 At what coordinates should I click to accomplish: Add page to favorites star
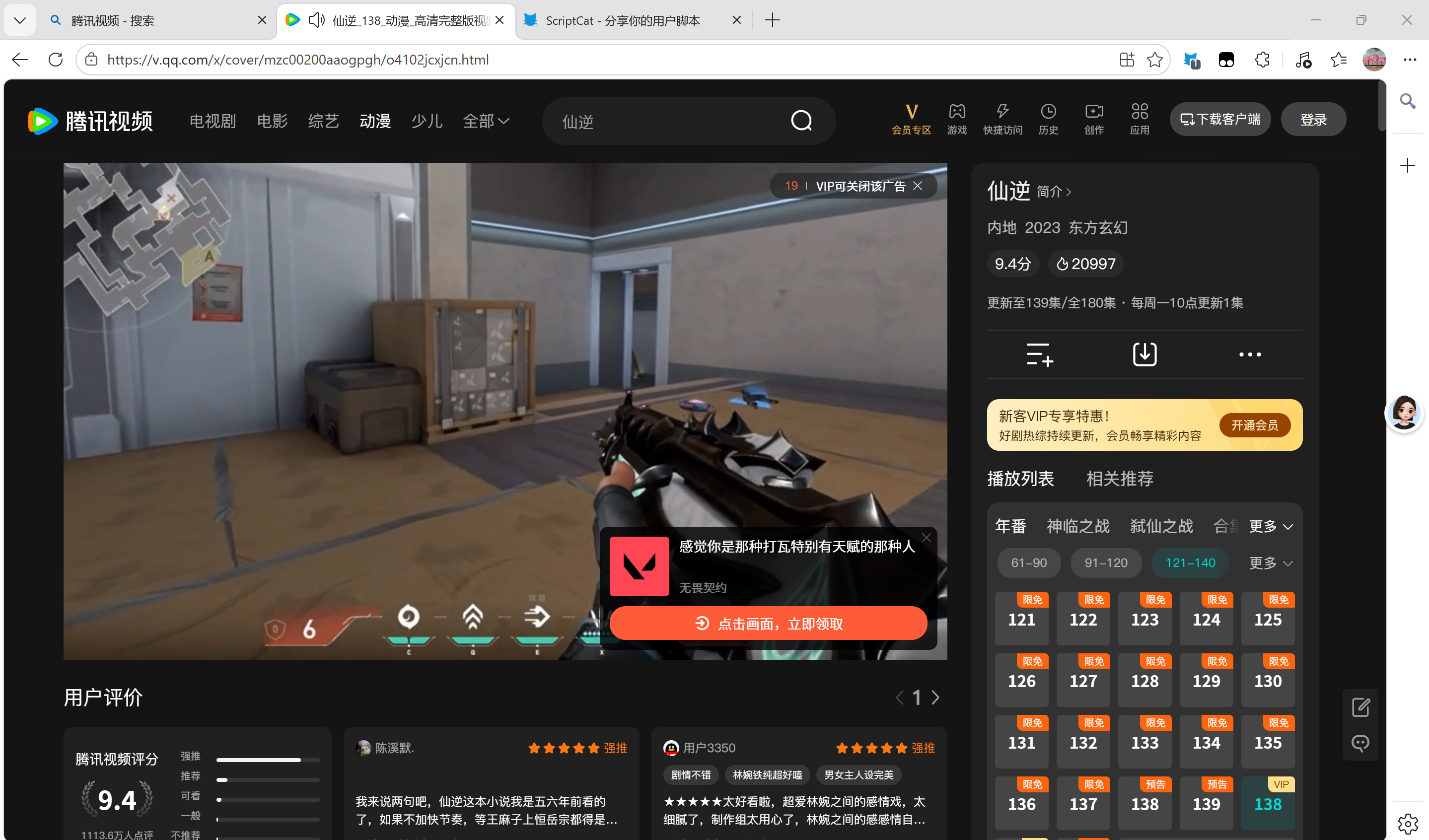[1154, 60]
